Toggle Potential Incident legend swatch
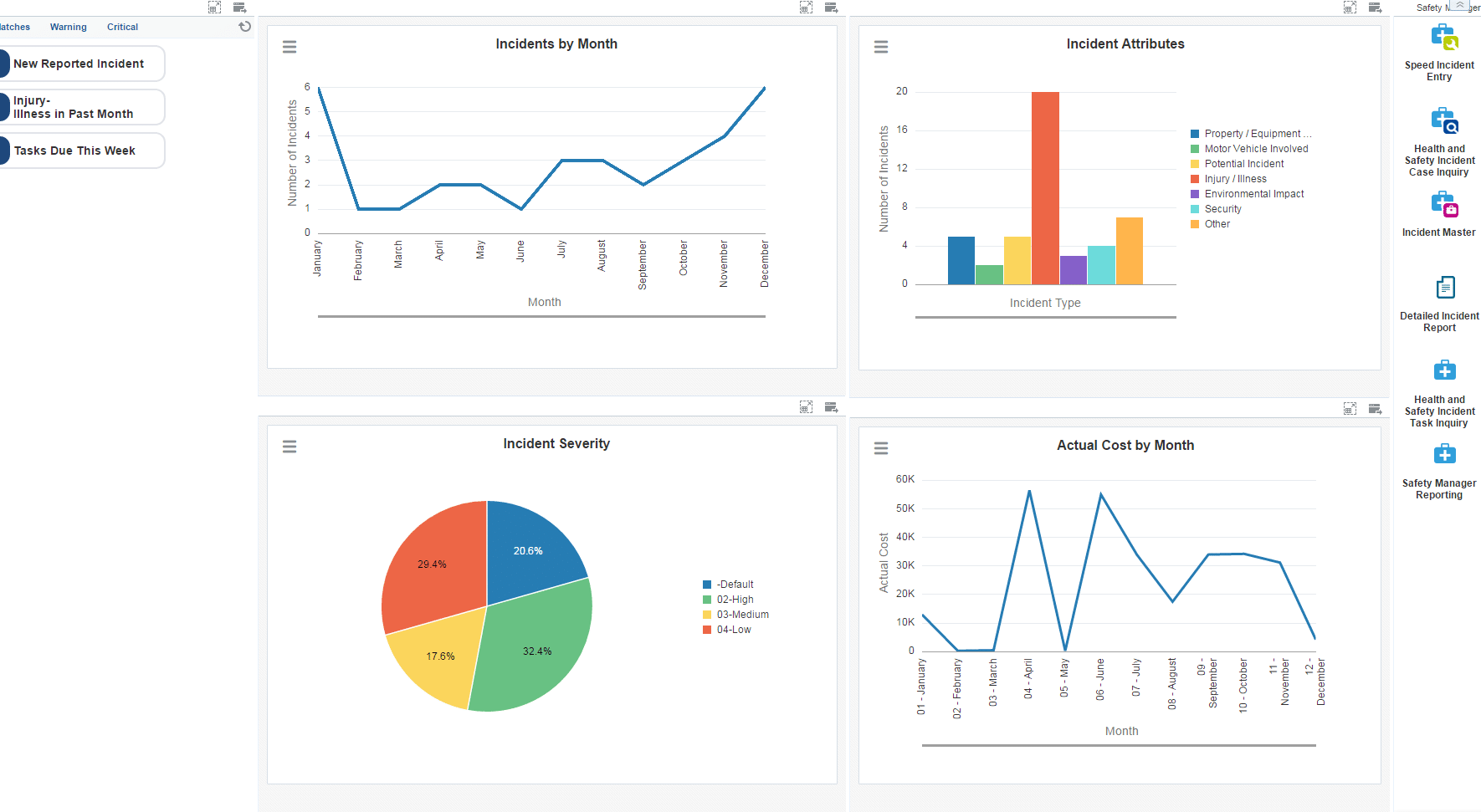Viewport: 1481px width, 812px height. tap(1195, 164)
